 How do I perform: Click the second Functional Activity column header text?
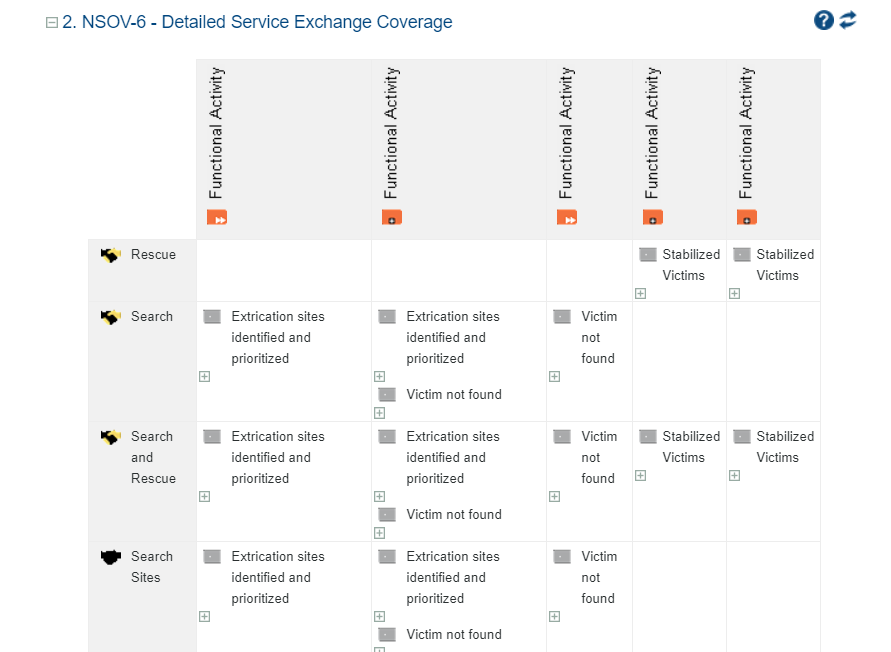391,133
